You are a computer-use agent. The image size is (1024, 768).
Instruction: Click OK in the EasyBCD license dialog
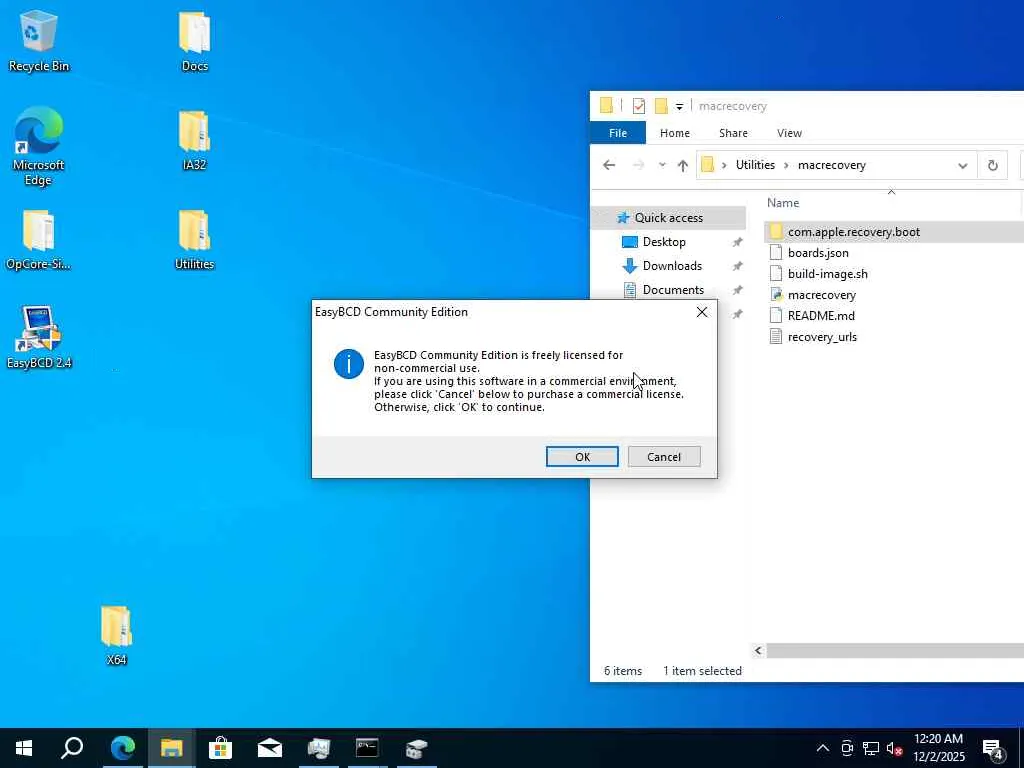pyautogui.click(x=582, y=456)
